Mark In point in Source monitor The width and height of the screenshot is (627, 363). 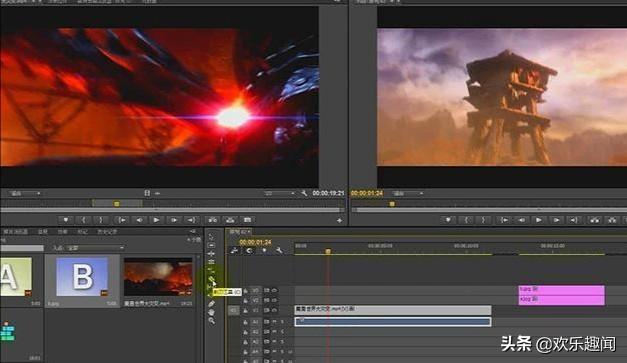[x=83, y=220]
